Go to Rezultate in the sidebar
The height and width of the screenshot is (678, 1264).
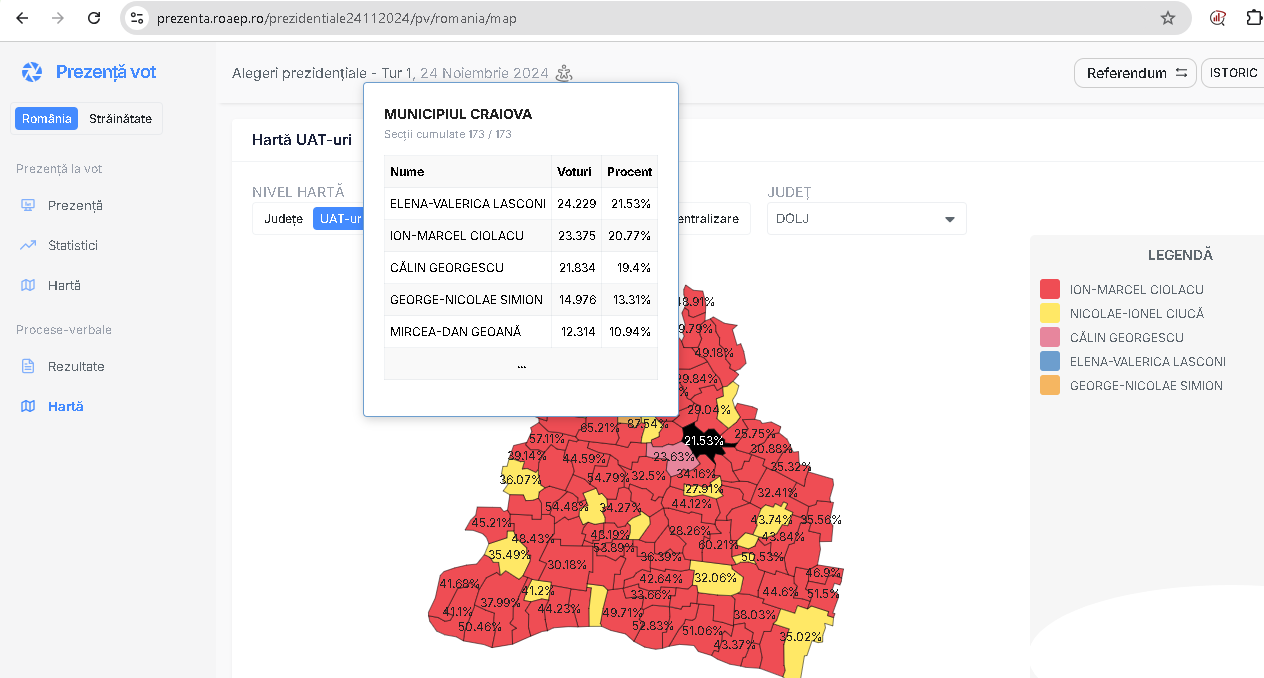point(76,366)
